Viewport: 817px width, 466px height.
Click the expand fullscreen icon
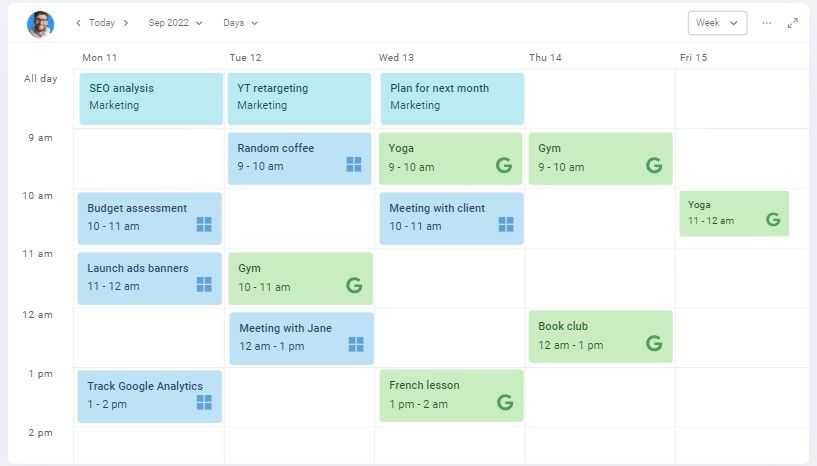pos(793,23)
